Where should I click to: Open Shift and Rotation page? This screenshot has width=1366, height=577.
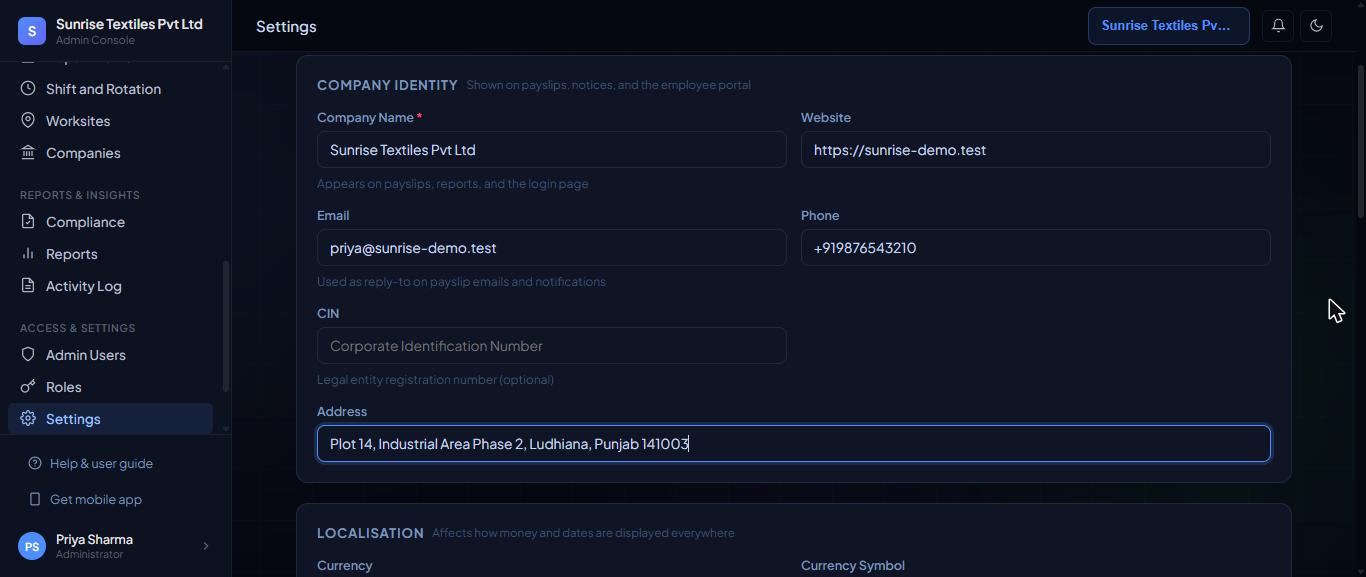point(110,89)
